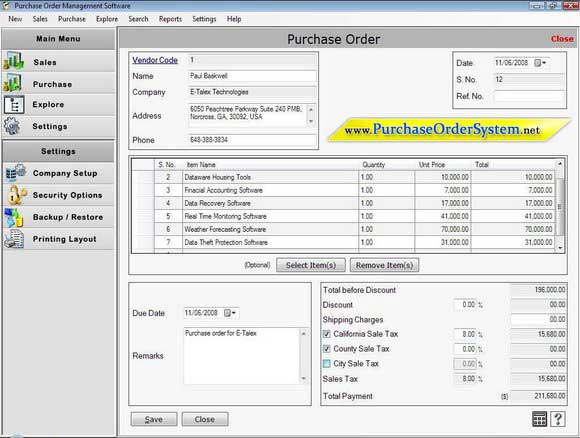Toggle the County Sale Tax checkbox

[x=327, y=349]
